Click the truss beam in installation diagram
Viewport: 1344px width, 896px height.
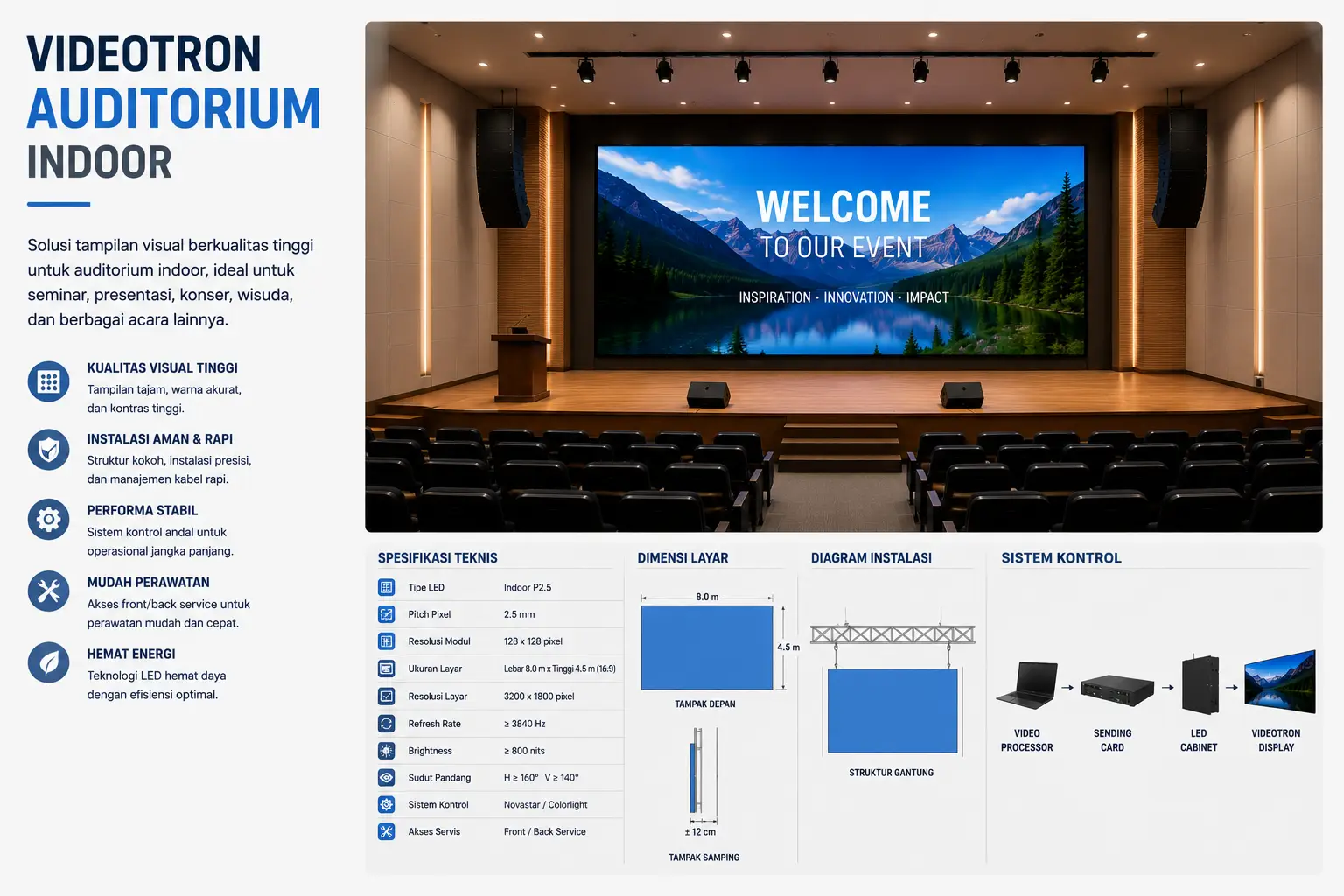pos(892,634)
